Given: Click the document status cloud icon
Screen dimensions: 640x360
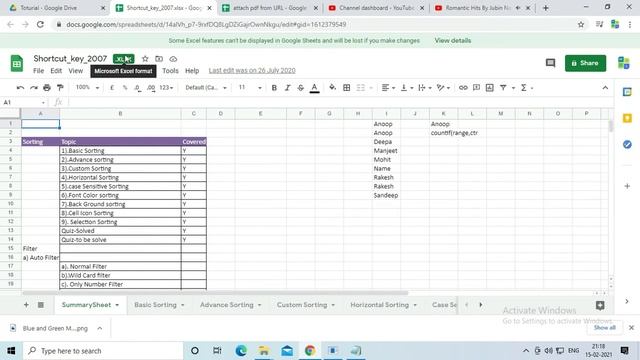Looking at the screenshot, I should tap(173, 59).
